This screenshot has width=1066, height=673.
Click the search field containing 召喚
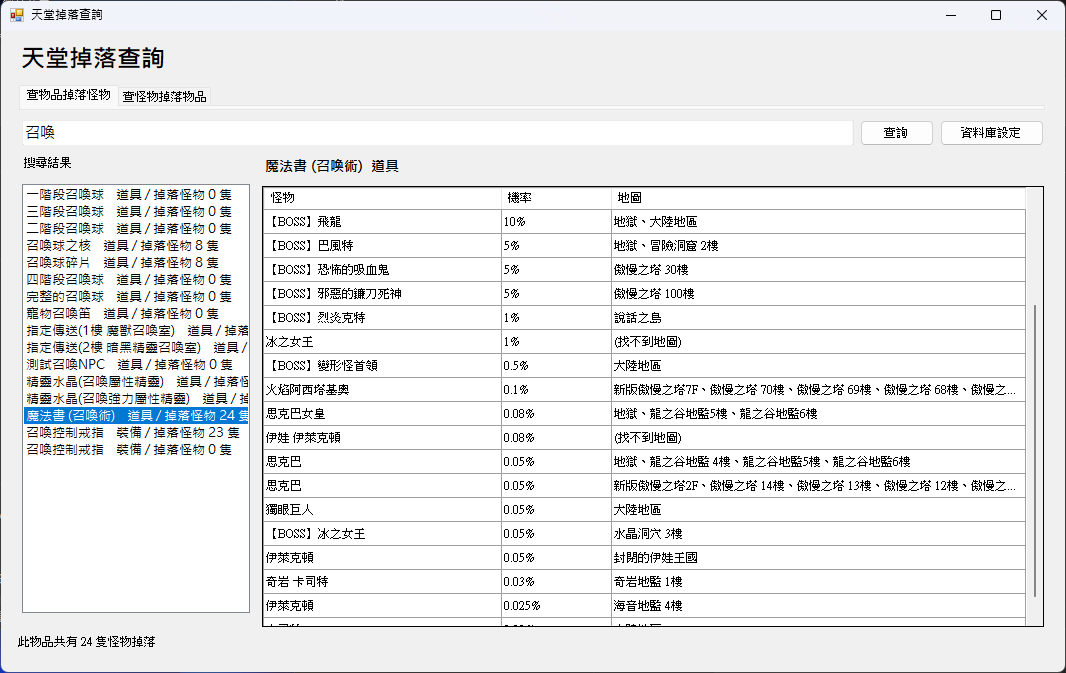(437, 133)
